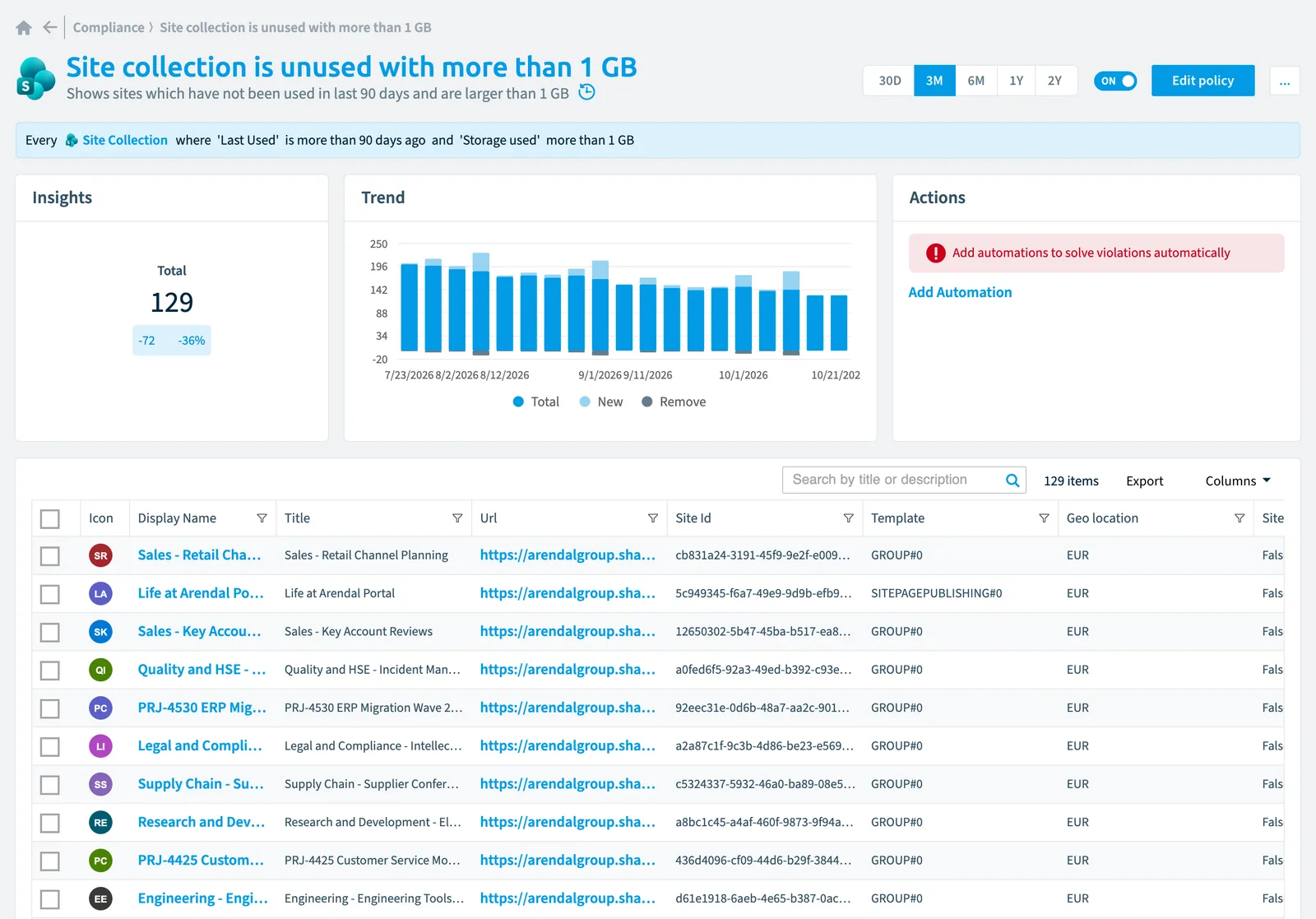Filter the Geo location column
The width and height of the screenshot is (1316, 919).
click(x=1240, y=518)
